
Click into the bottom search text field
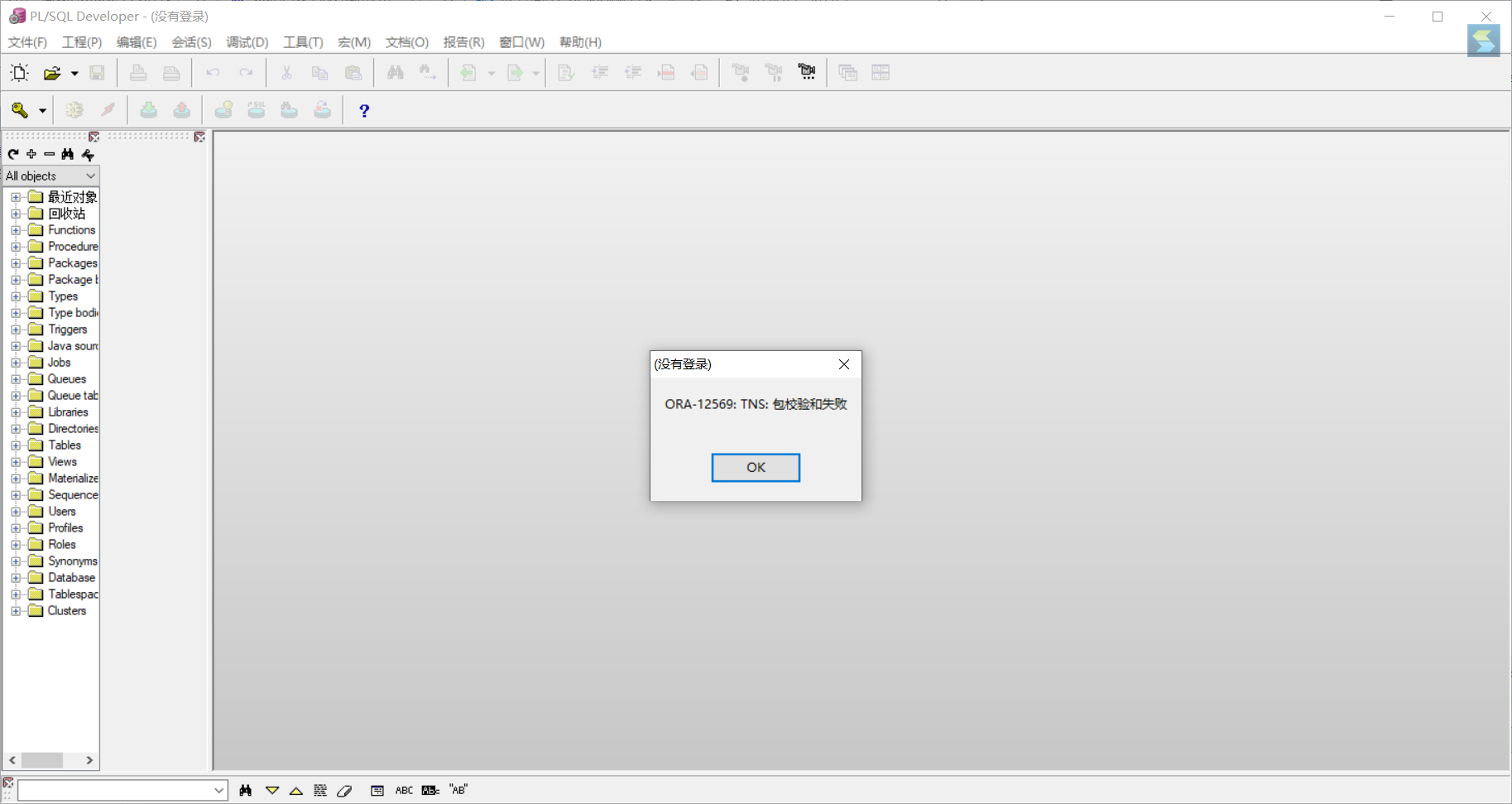point(116,791)
